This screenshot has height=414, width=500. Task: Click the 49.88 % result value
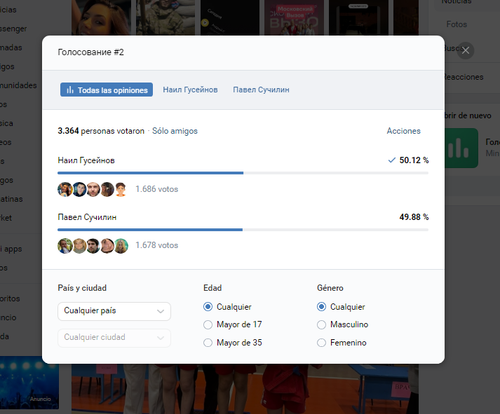pyautogui.click(x=414, y=217)
